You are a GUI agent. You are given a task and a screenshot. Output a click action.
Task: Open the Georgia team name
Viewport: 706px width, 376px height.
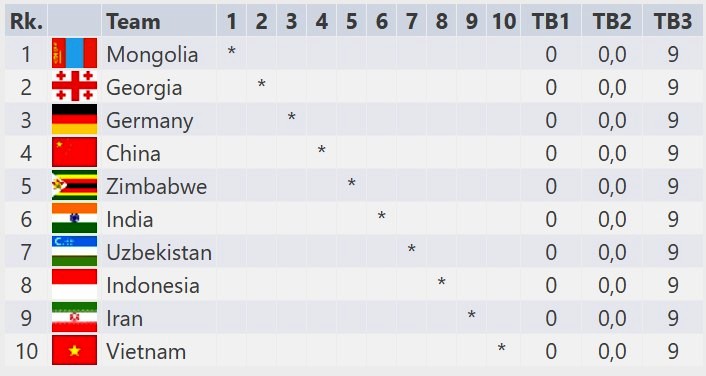(x=144, y=88)
